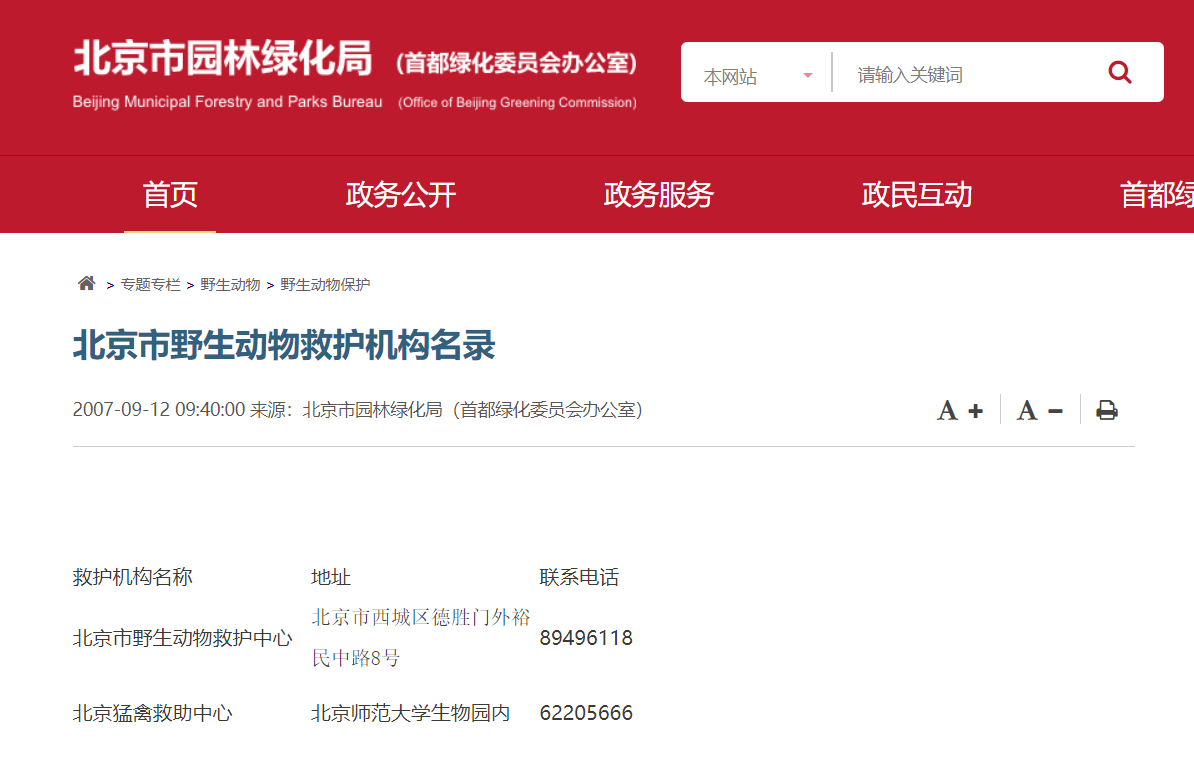Viewport: 1194px width, 763px height.
Task: Increase font size with the A+ icon
Action: [959, 410]
